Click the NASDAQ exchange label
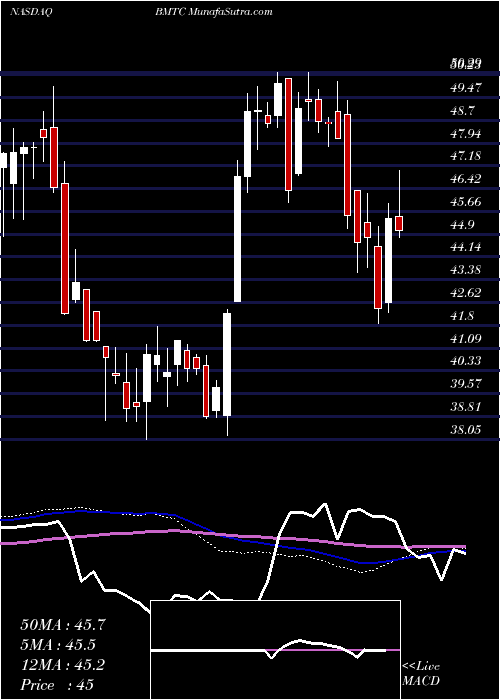500x700 pixels. 32,12
